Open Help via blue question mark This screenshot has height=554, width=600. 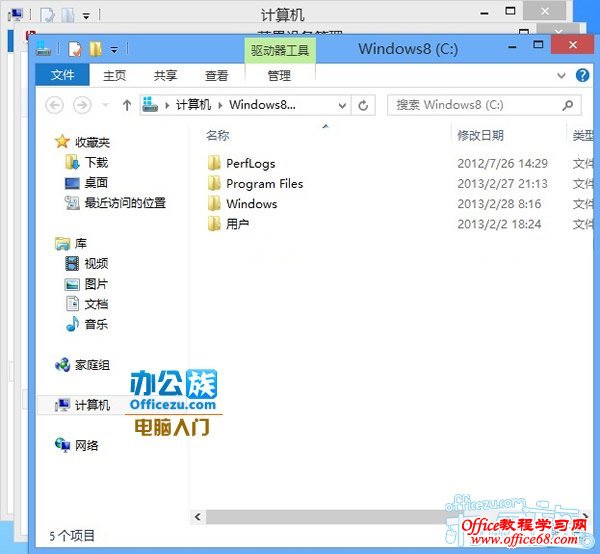582,75
